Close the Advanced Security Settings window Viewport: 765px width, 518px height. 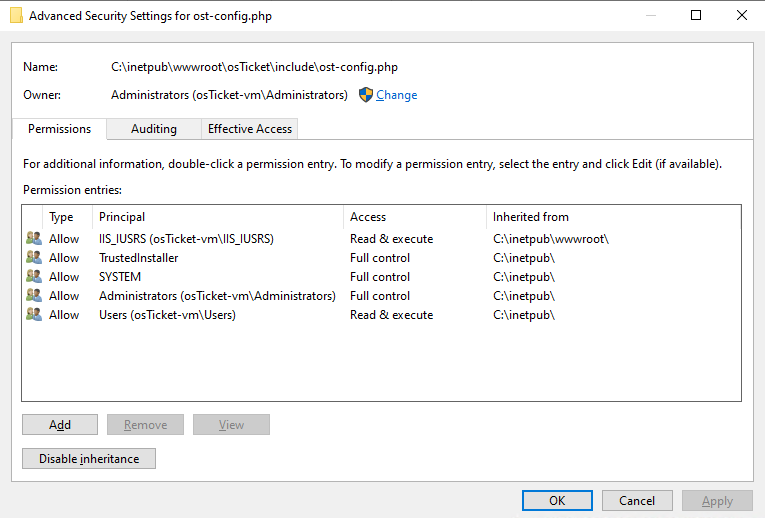pyautogui.click(x=742, y=15)
